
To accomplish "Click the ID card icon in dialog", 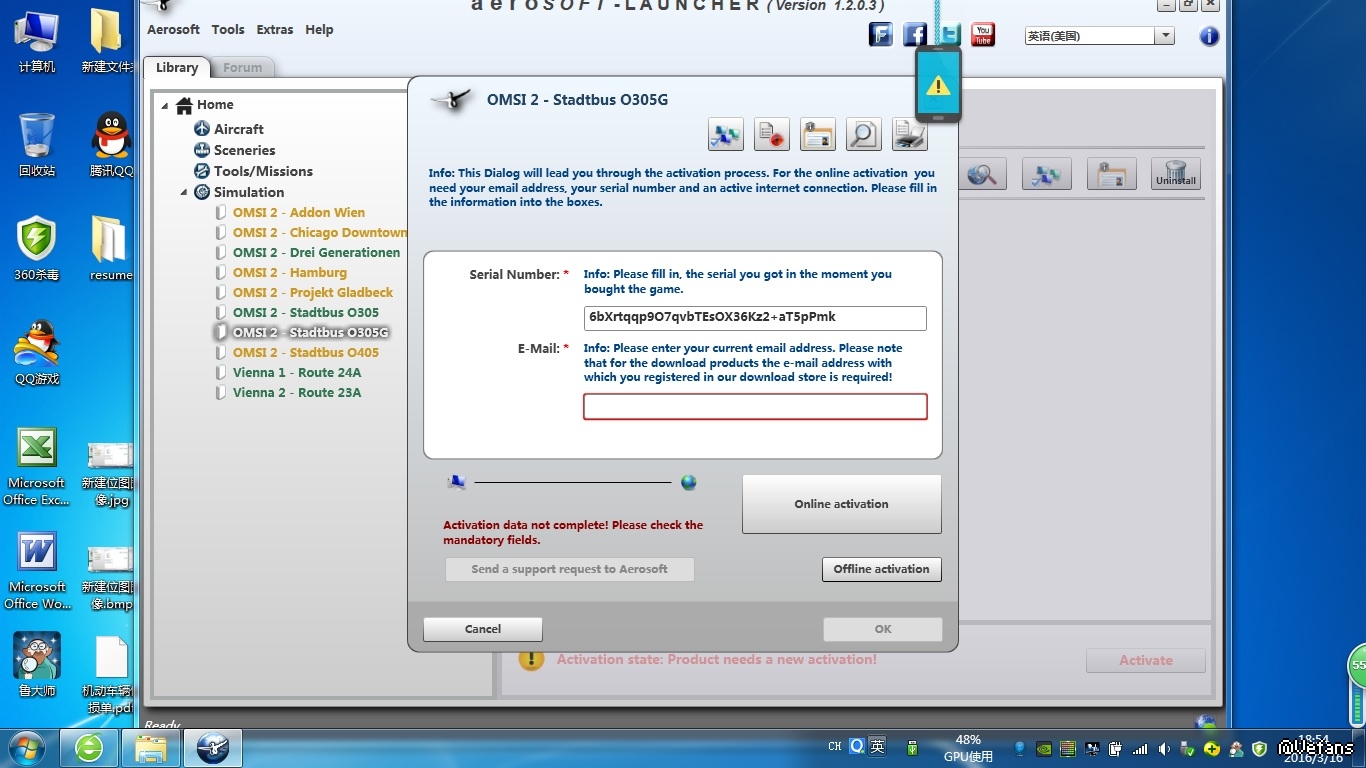I will click(x=818, y=134).
